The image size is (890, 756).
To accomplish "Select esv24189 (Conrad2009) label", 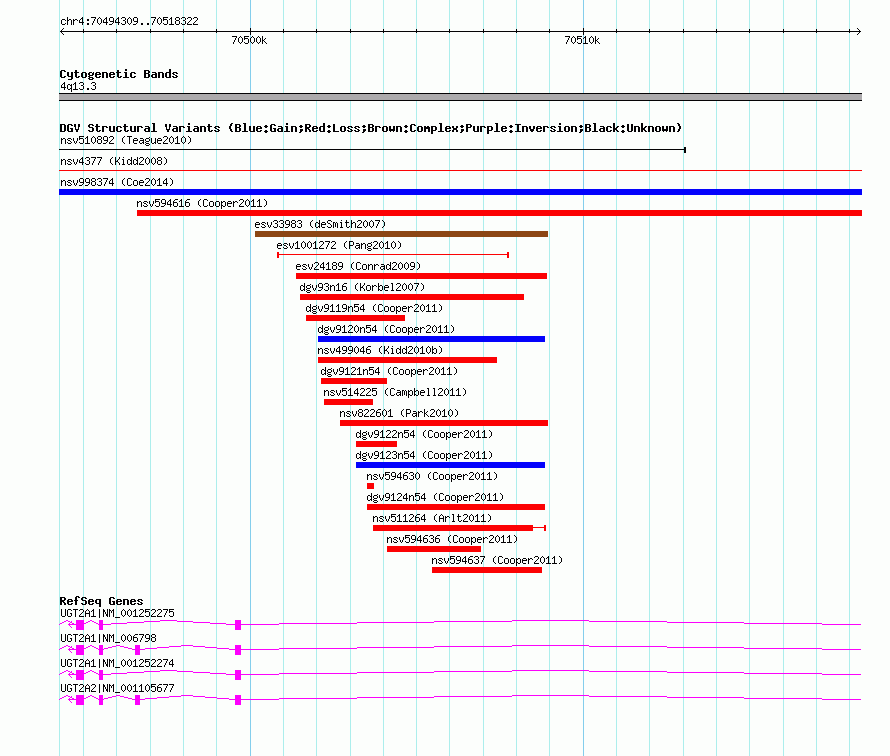I will click(x=358, y=266).
